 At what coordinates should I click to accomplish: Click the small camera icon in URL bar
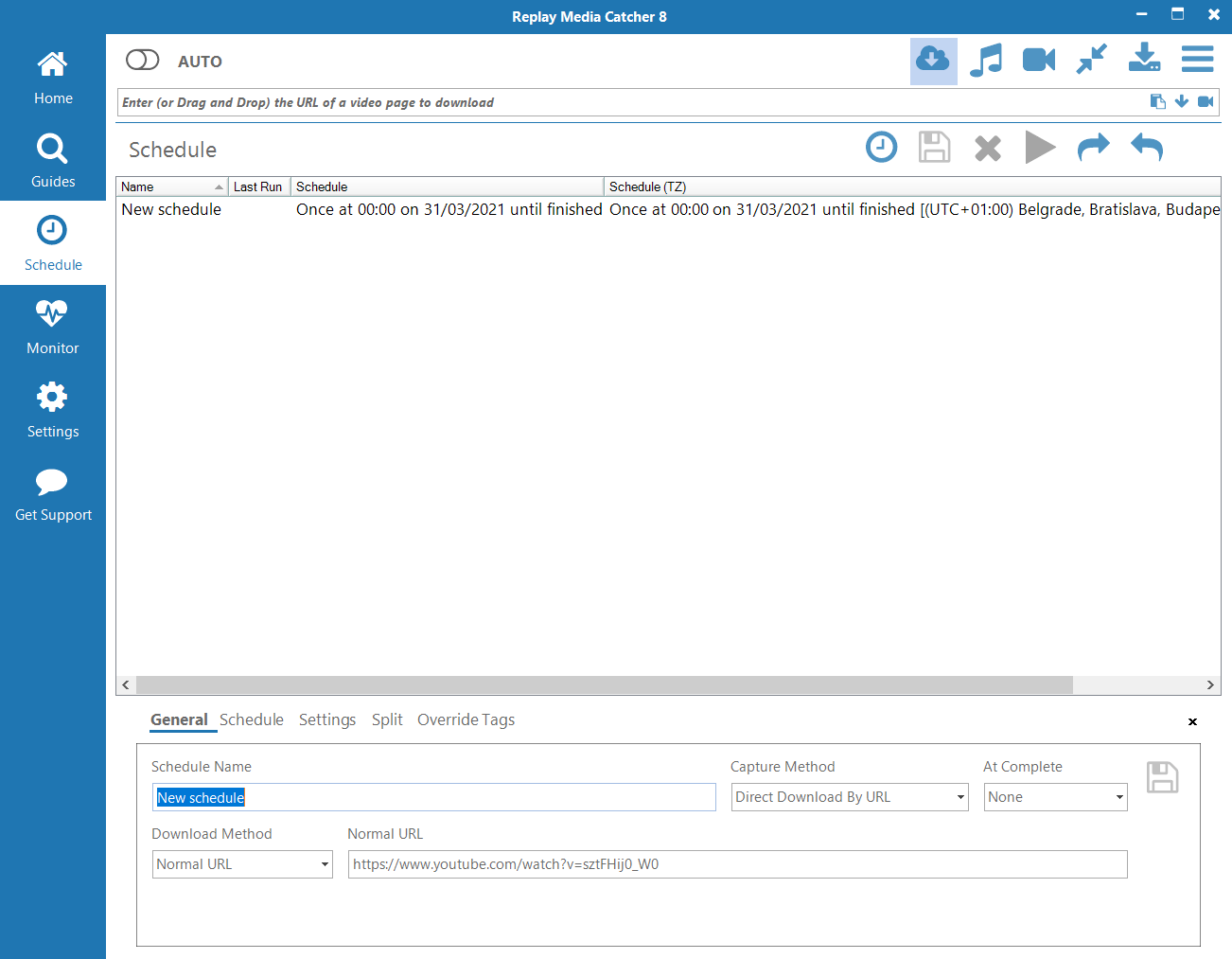(1206, 101)
